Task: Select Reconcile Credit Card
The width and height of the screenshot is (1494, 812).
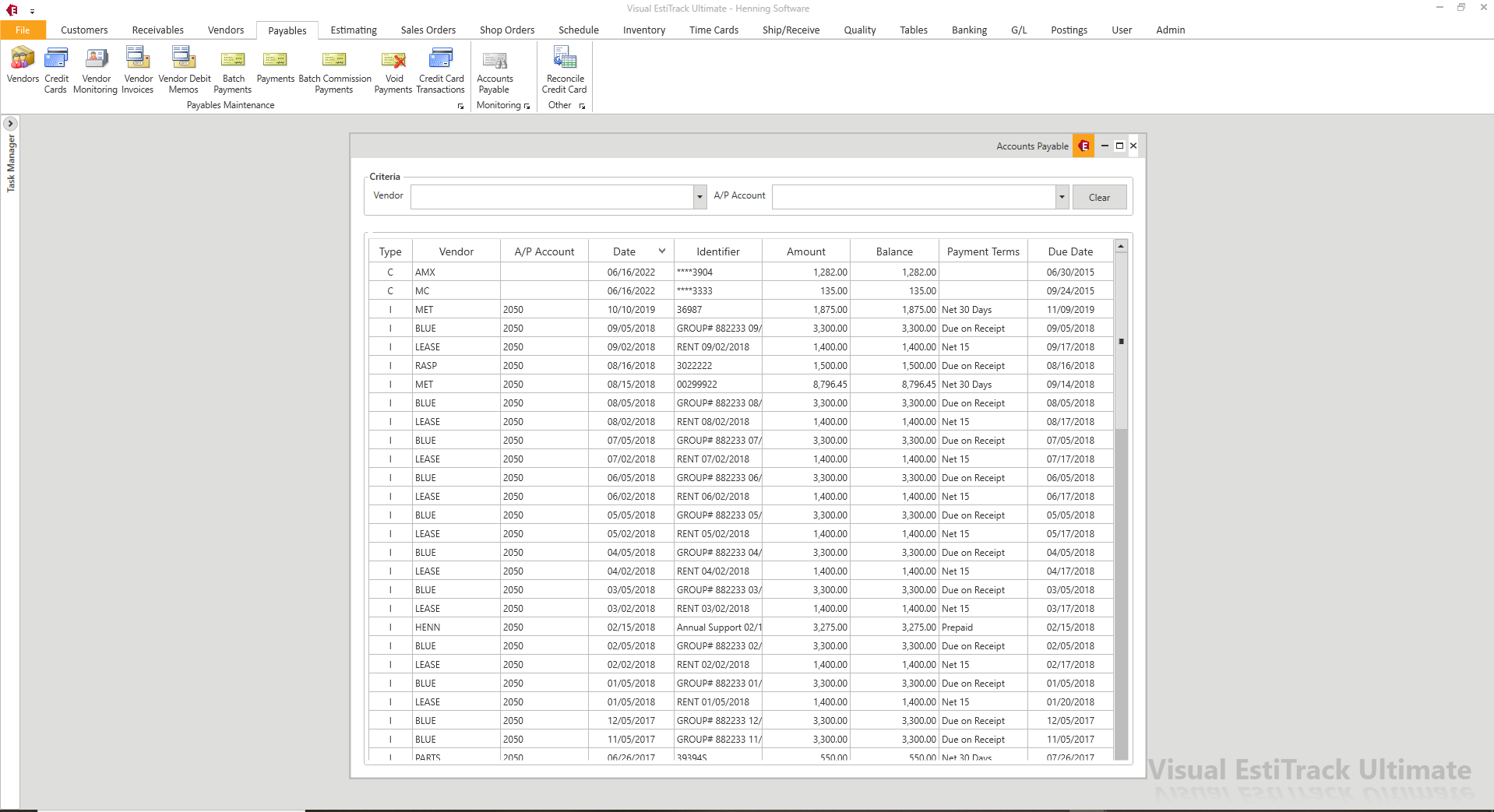Action: click(x=564, y=69)
